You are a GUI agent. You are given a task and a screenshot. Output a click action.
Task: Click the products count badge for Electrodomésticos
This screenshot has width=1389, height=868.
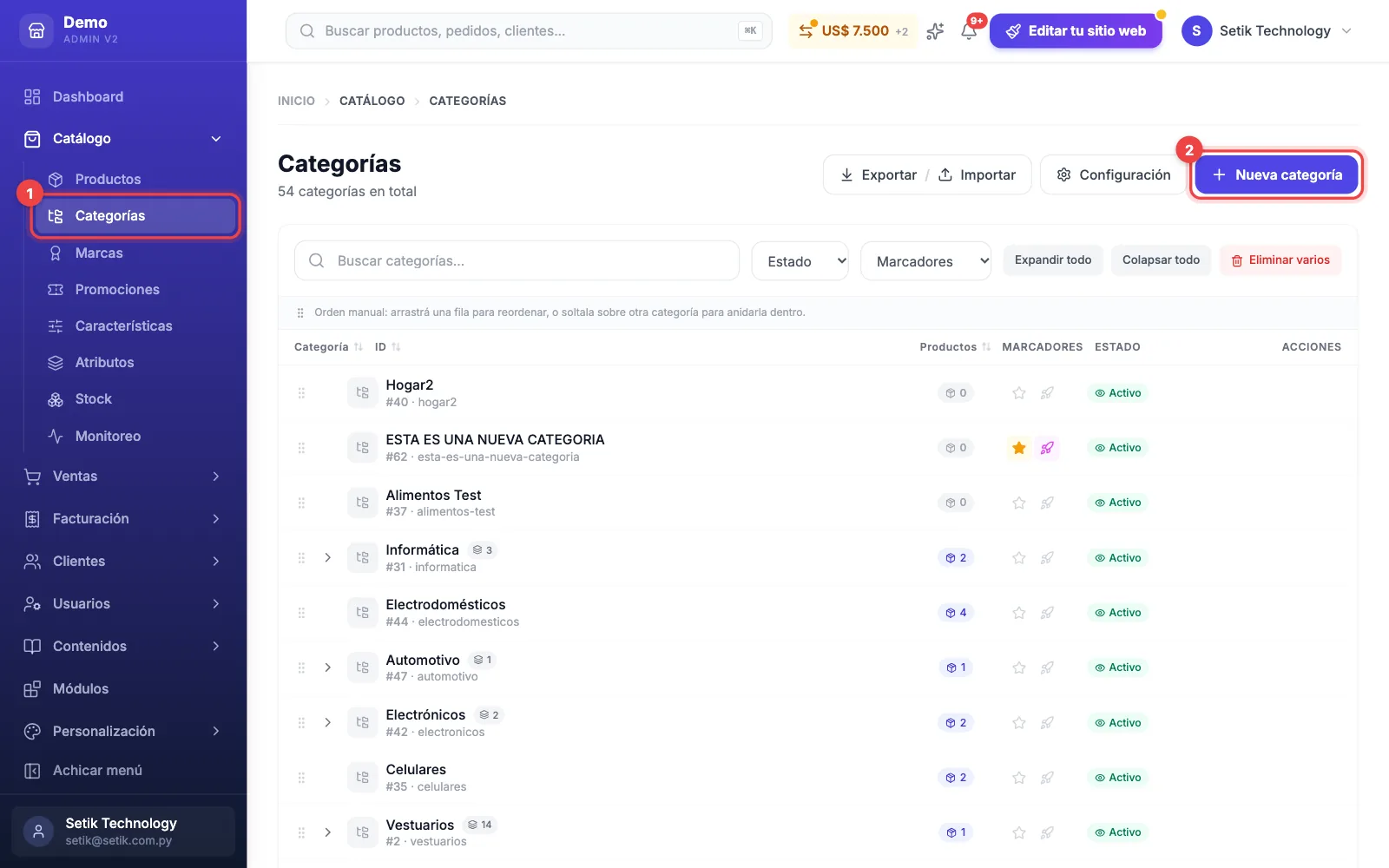point(956,613)
